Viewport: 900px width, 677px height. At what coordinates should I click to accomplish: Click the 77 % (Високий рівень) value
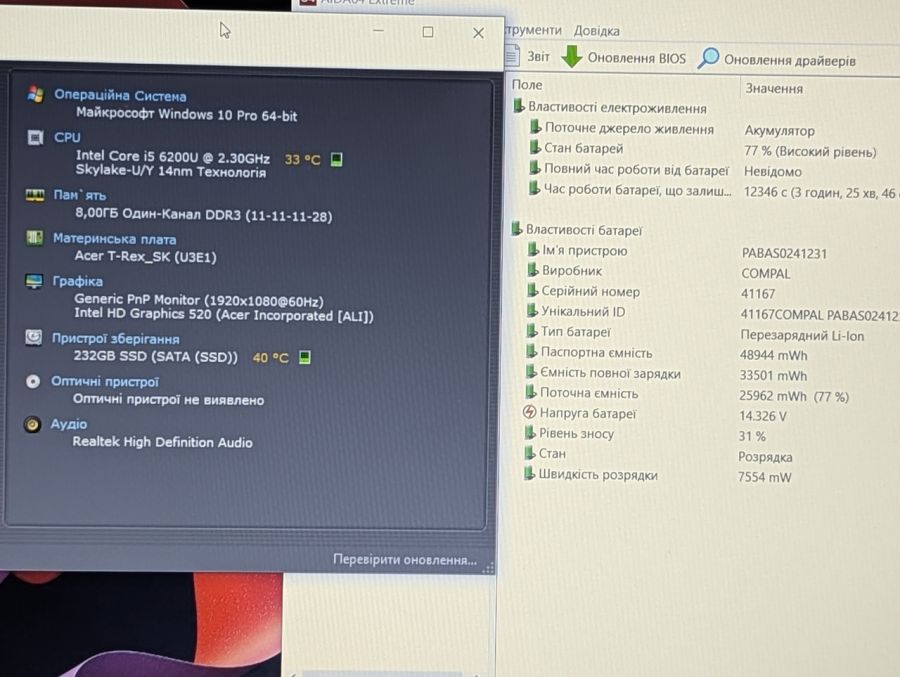(x=810, y=152)
